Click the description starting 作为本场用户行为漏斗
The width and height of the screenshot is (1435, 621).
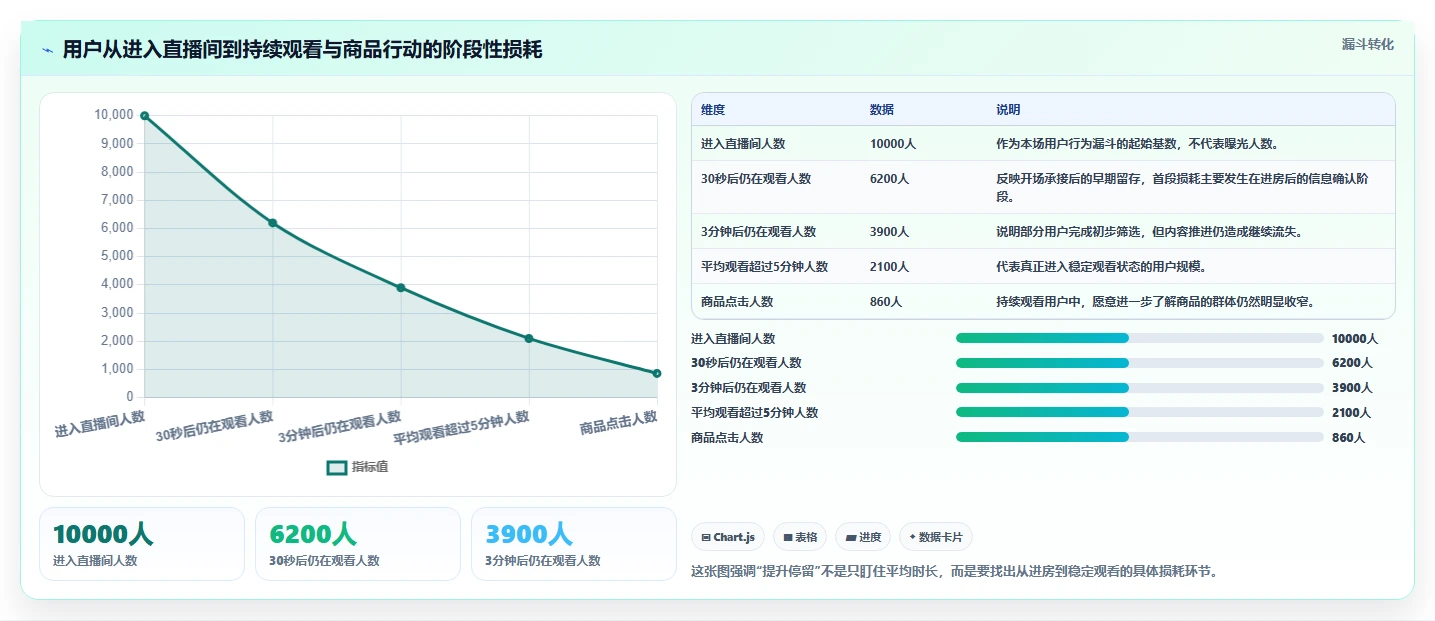pyautogui.click(x=1137, y=144)
